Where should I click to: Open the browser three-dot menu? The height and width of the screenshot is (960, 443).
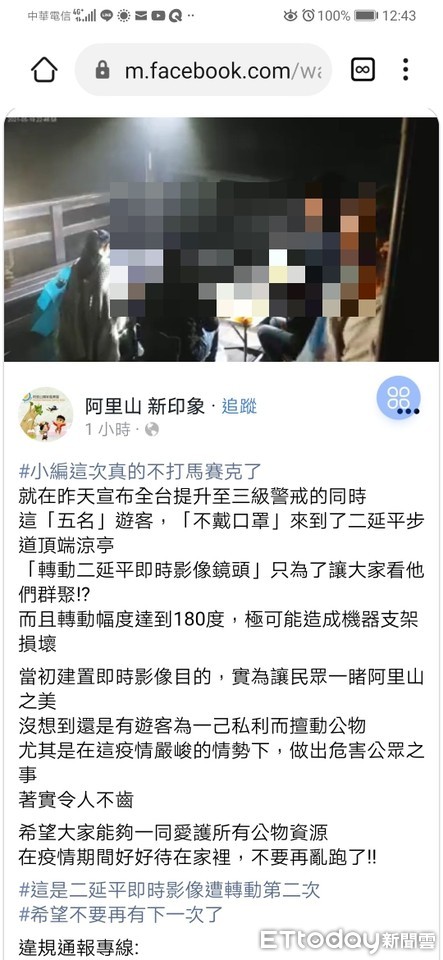tap(405, 70)
